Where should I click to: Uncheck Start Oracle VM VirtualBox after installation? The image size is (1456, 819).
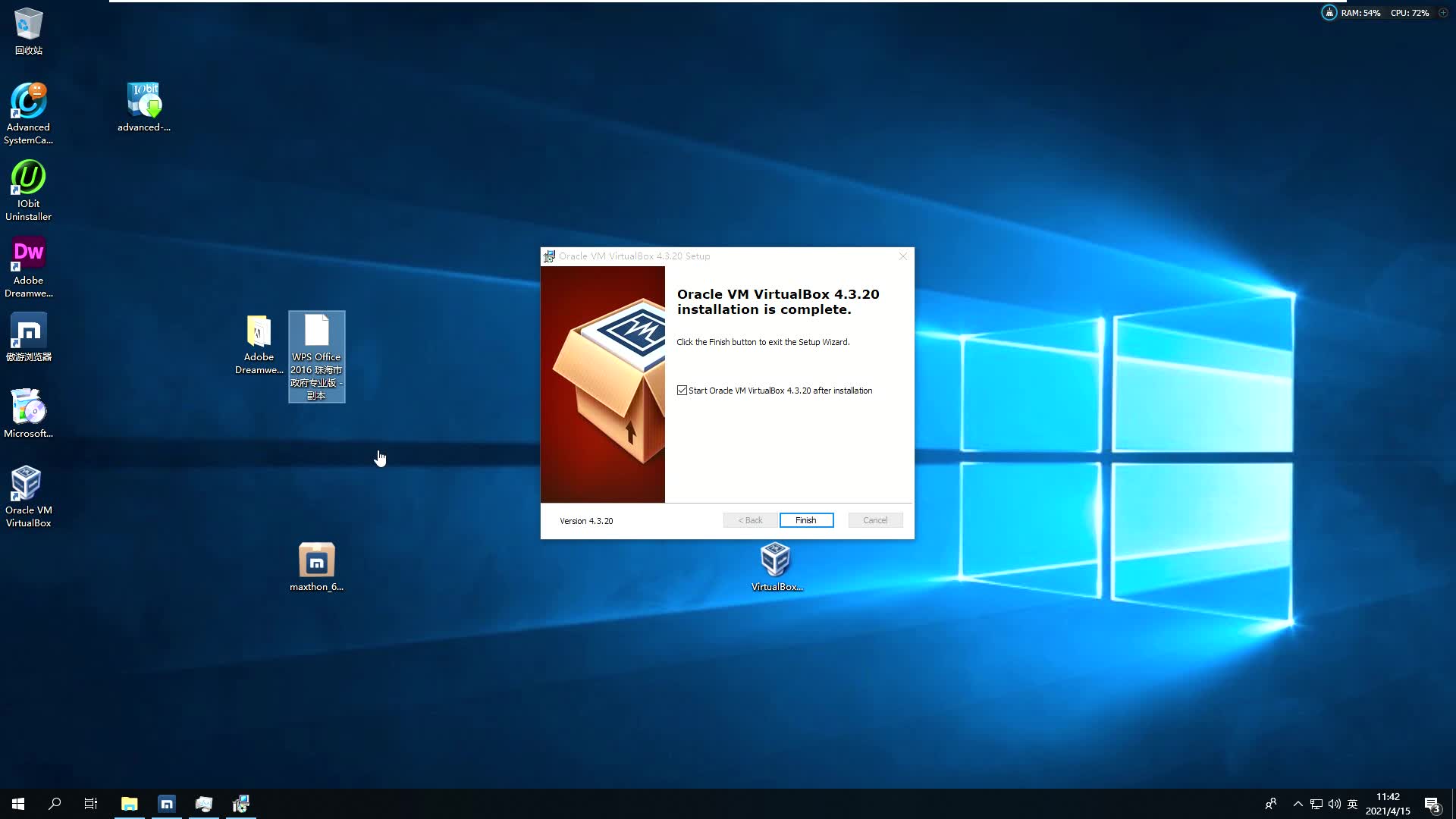[682, 391]
